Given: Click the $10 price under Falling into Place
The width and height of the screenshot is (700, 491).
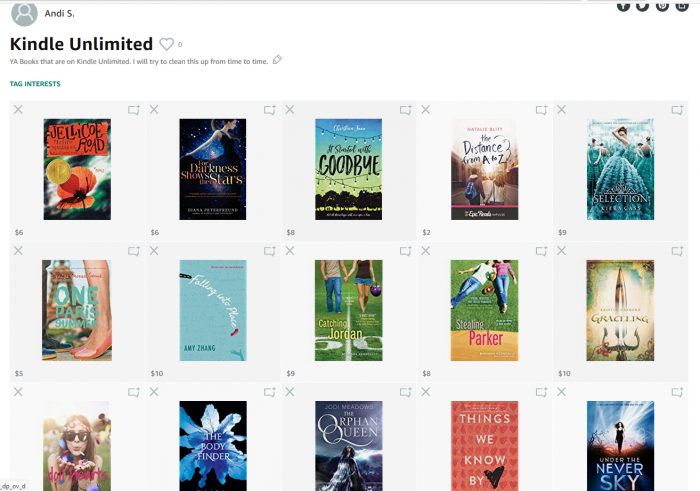Looking at the screenshot, I should [157, 374].
